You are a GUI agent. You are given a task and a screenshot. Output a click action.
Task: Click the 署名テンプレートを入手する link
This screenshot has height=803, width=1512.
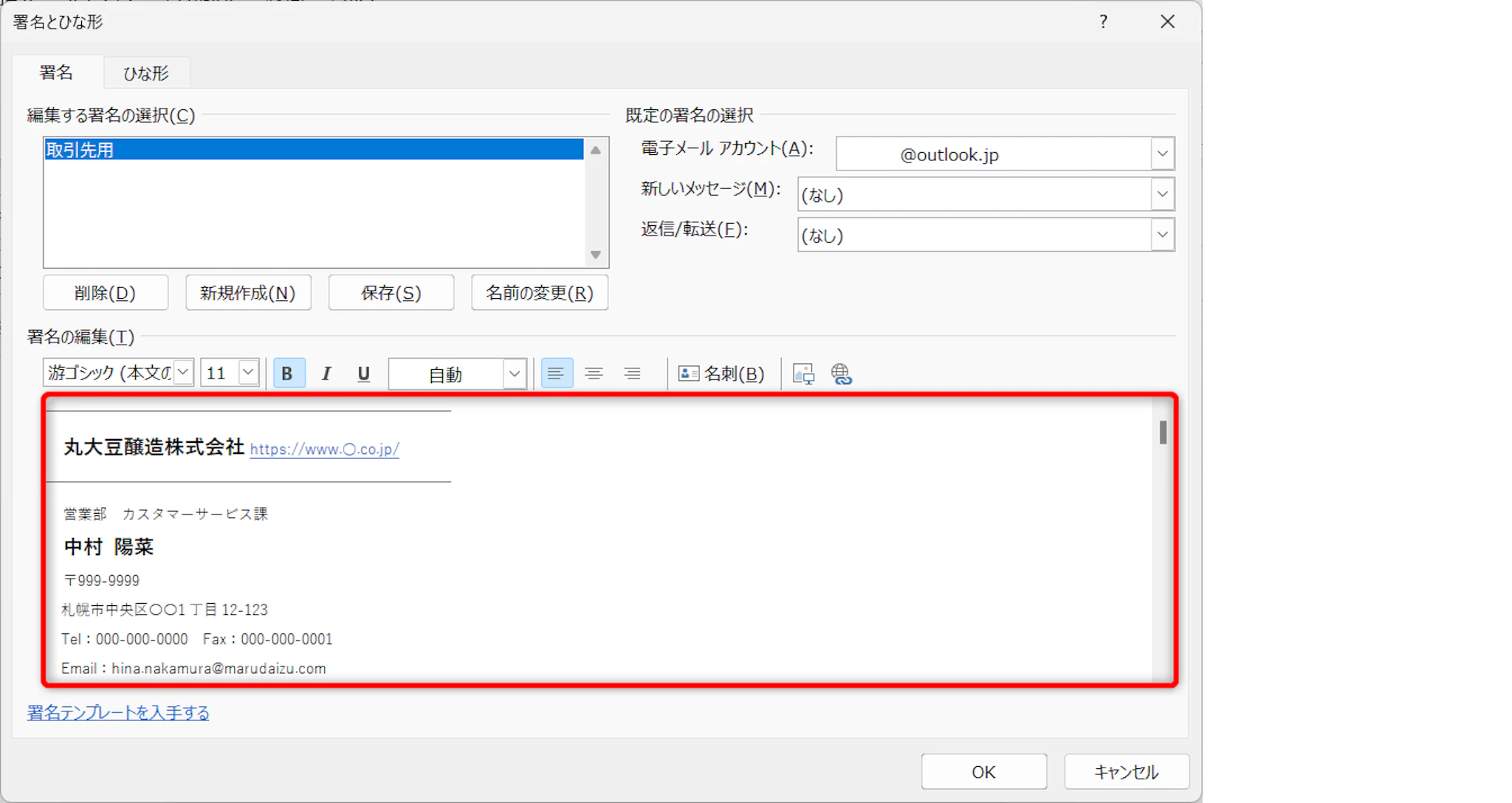(x=118, y=712)
